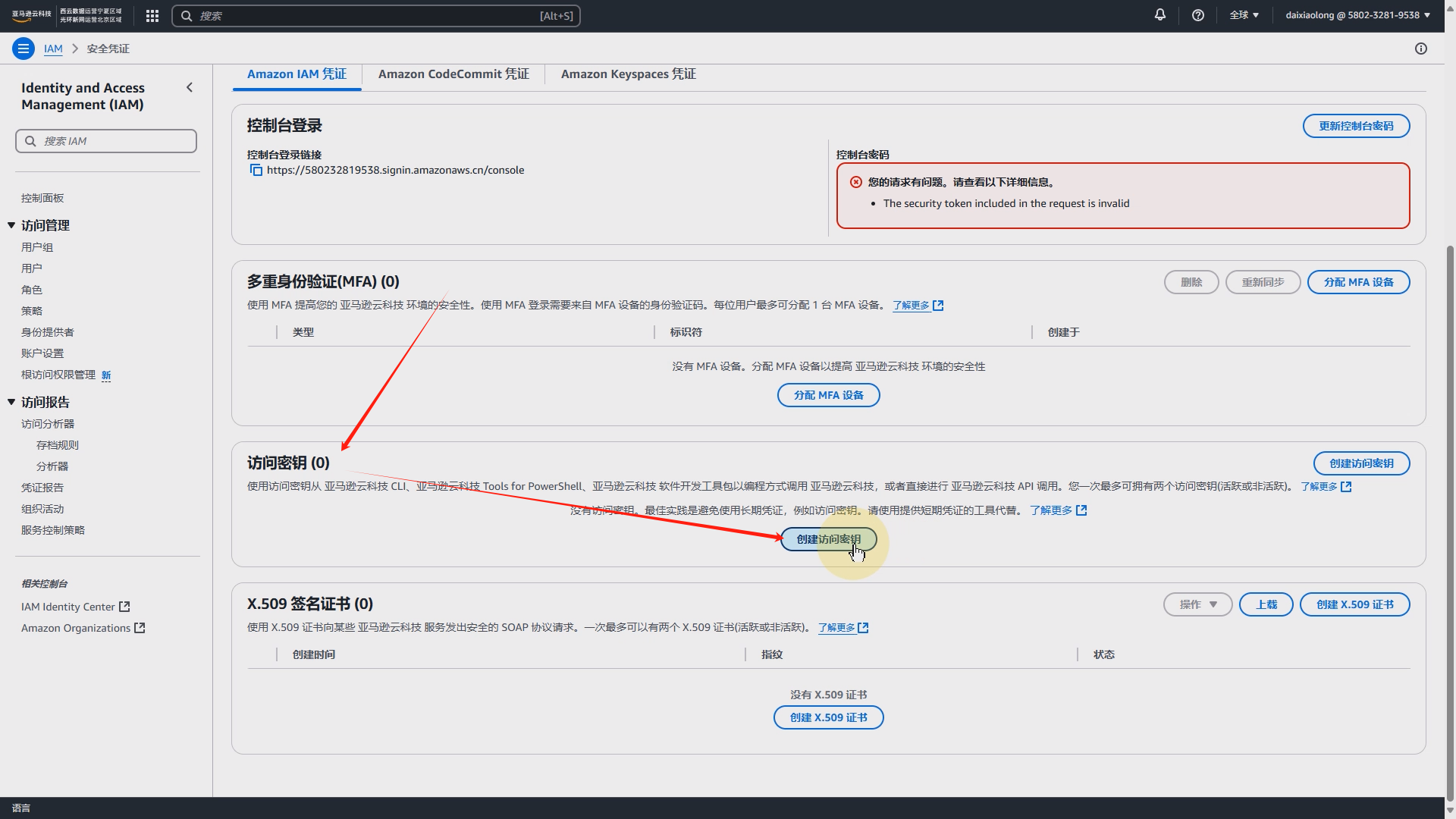Open 用户 in sidebar navigation
The height and width of the screenshot is (819, 1456).
32,268
